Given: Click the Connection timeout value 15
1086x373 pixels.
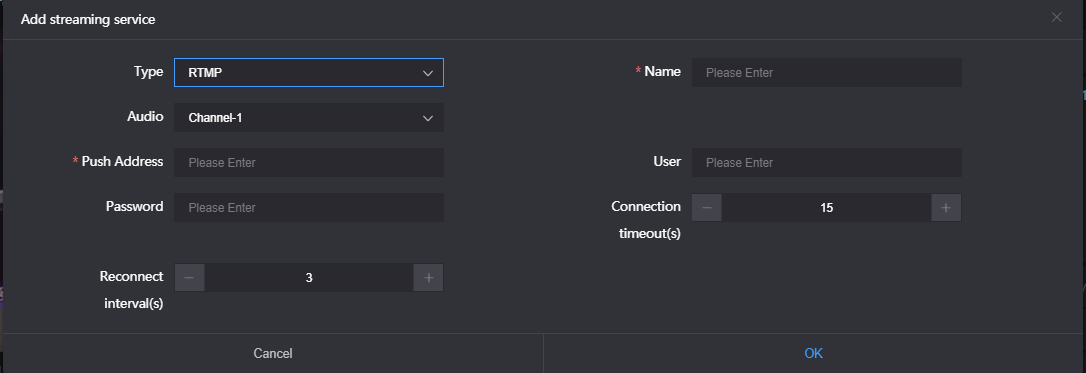Looking at the screenshot, I should (x=826, y=208).
